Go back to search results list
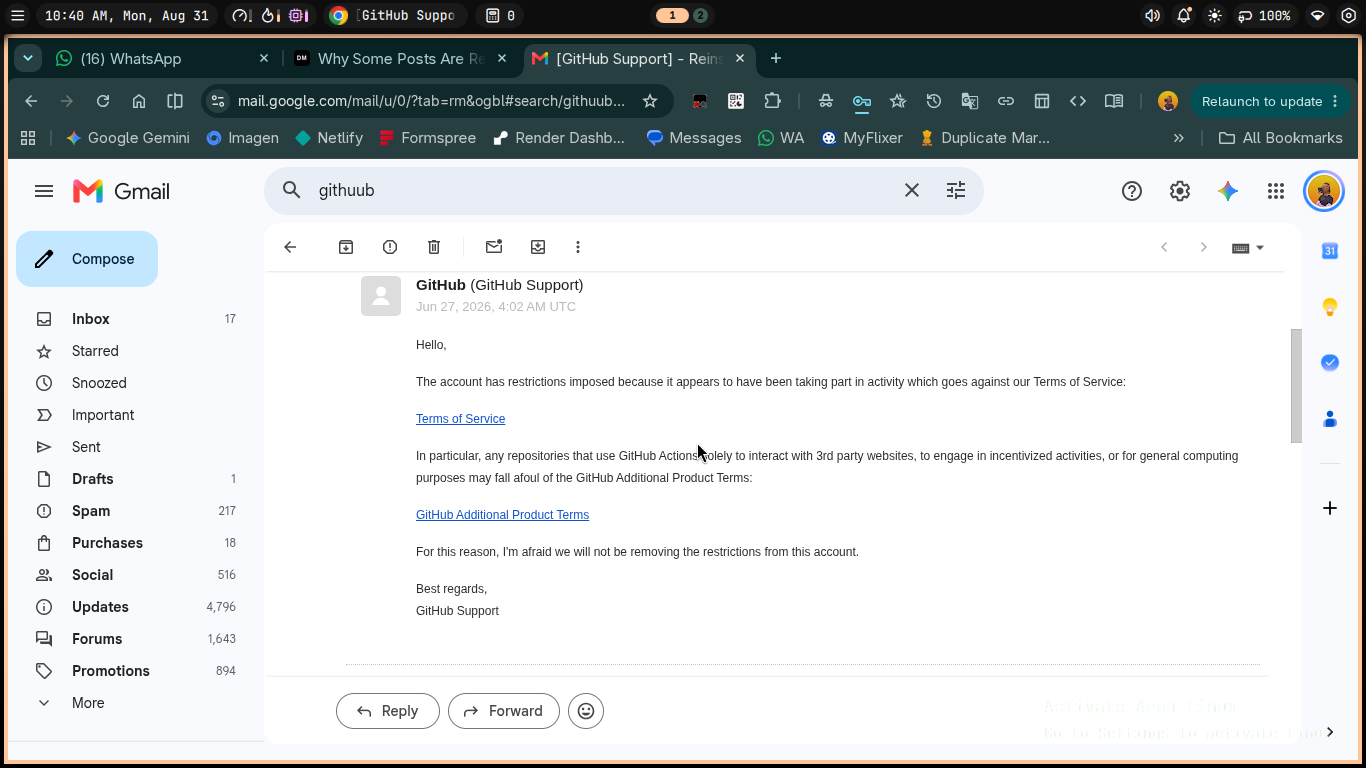This screenshot has width=1366, height=768. [x=290, y=247]
